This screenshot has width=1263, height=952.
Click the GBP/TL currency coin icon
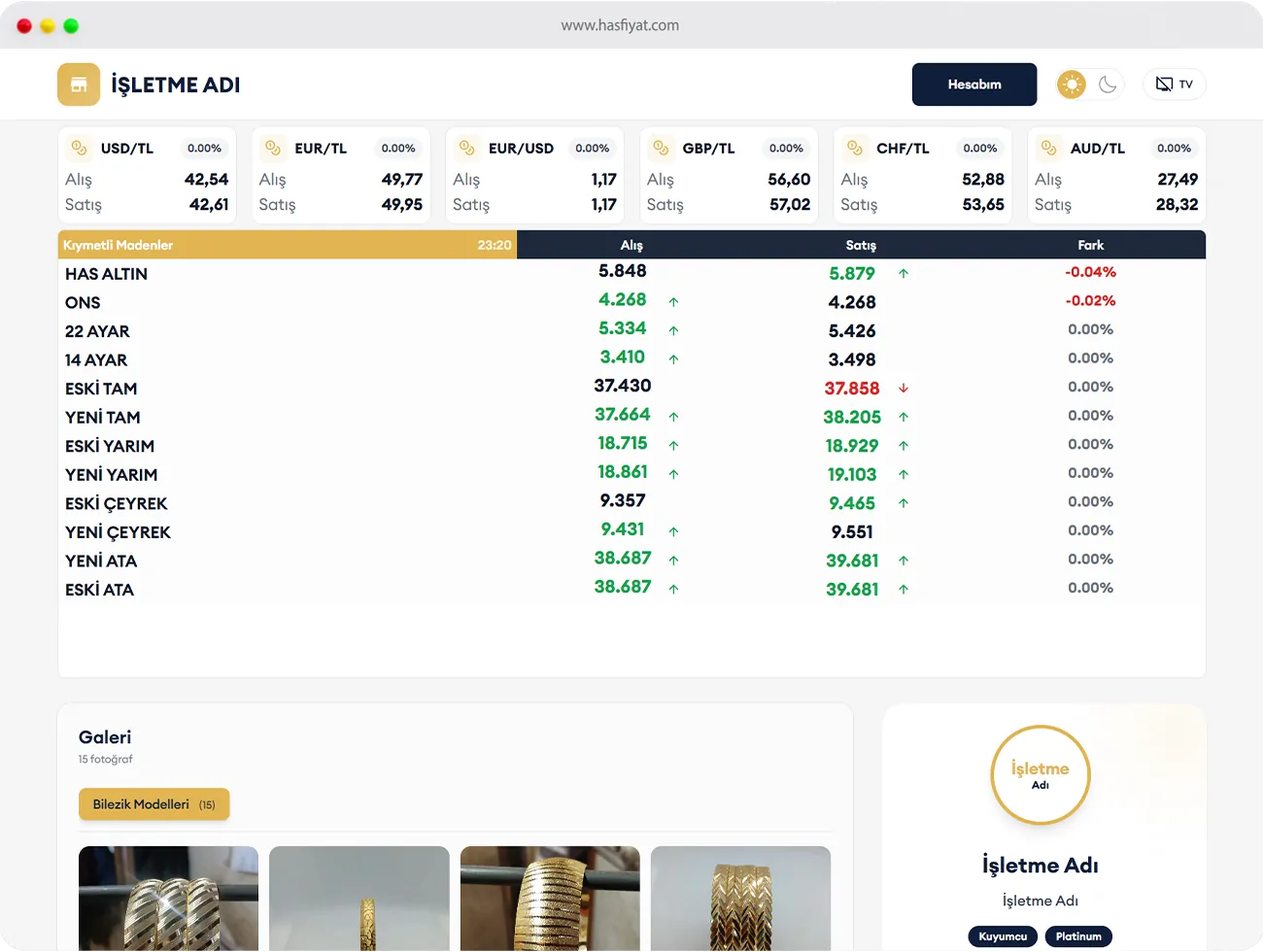(662, 148)
